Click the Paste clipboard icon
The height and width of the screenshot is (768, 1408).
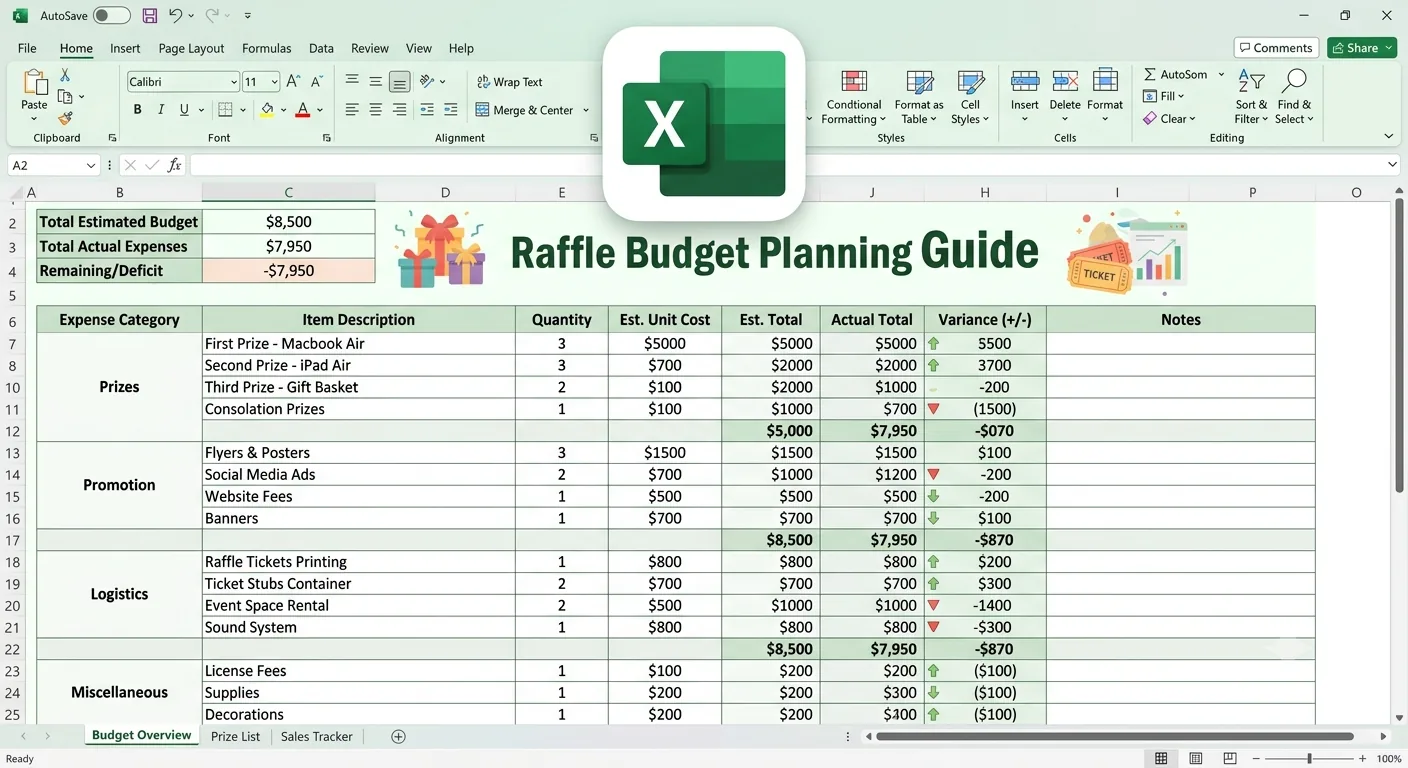pos(35,83)
